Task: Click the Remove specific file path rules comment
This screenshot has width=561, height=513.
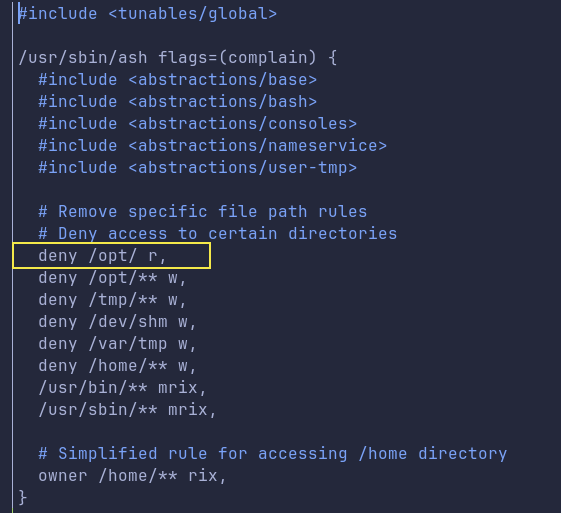Action: pos(203,212)
